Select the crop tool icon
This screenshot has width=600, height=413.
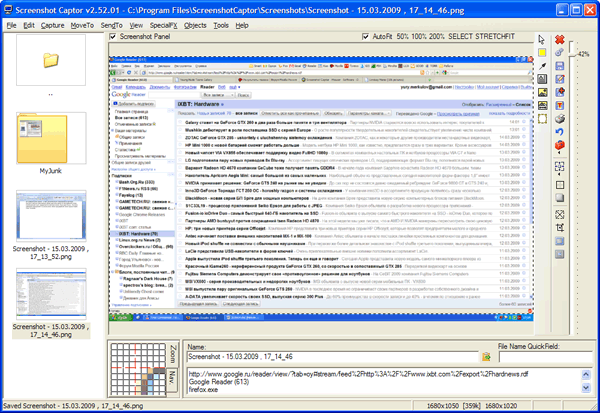559,228
